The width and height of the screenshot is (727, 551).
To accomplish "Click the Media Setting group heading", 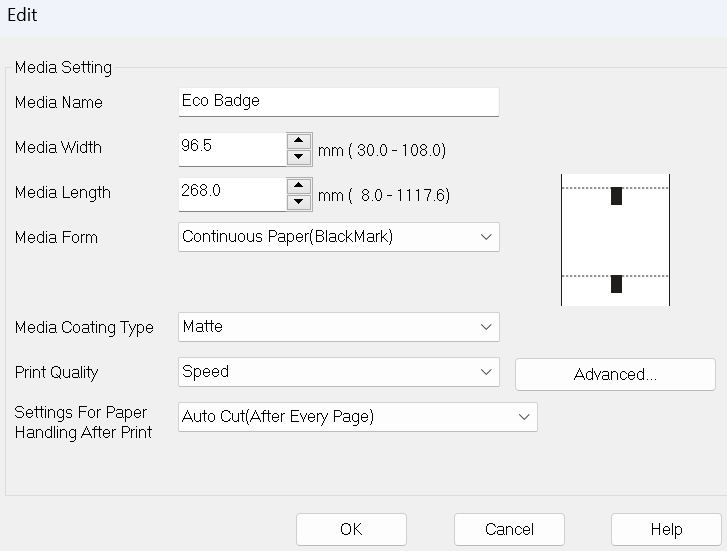I will coord(63,68).
